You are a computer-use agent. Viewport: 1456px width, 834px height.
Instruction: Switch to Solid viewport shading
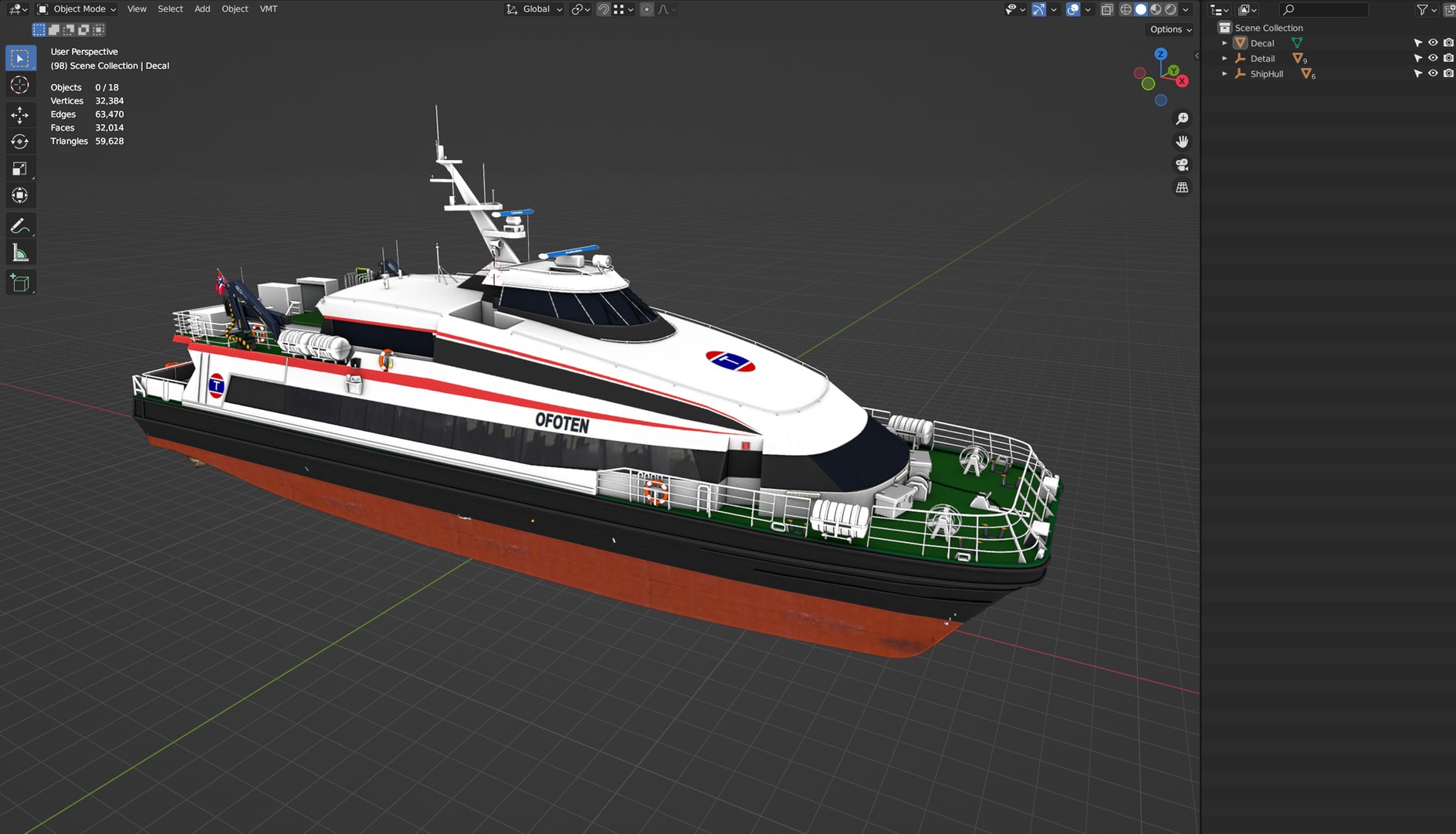[1140, 9]
